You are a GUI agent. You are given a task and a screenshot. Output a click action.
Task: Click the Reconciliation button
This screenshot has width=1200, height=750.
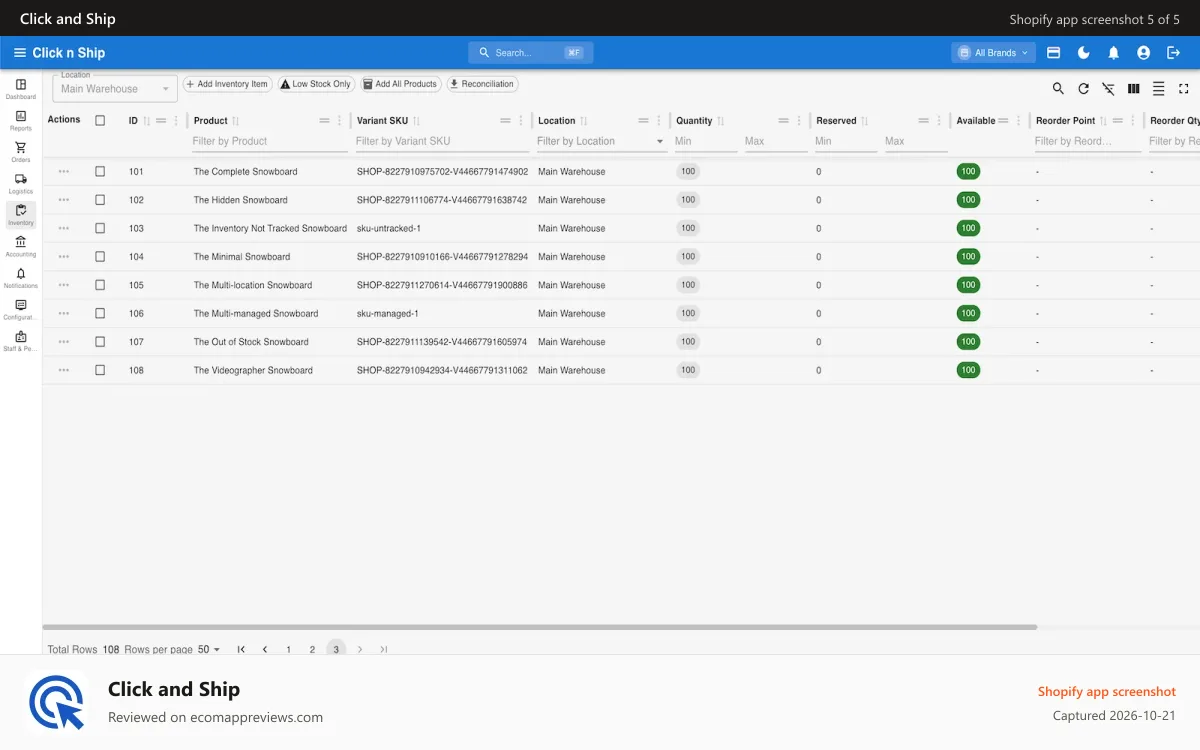tap(482, 84)
